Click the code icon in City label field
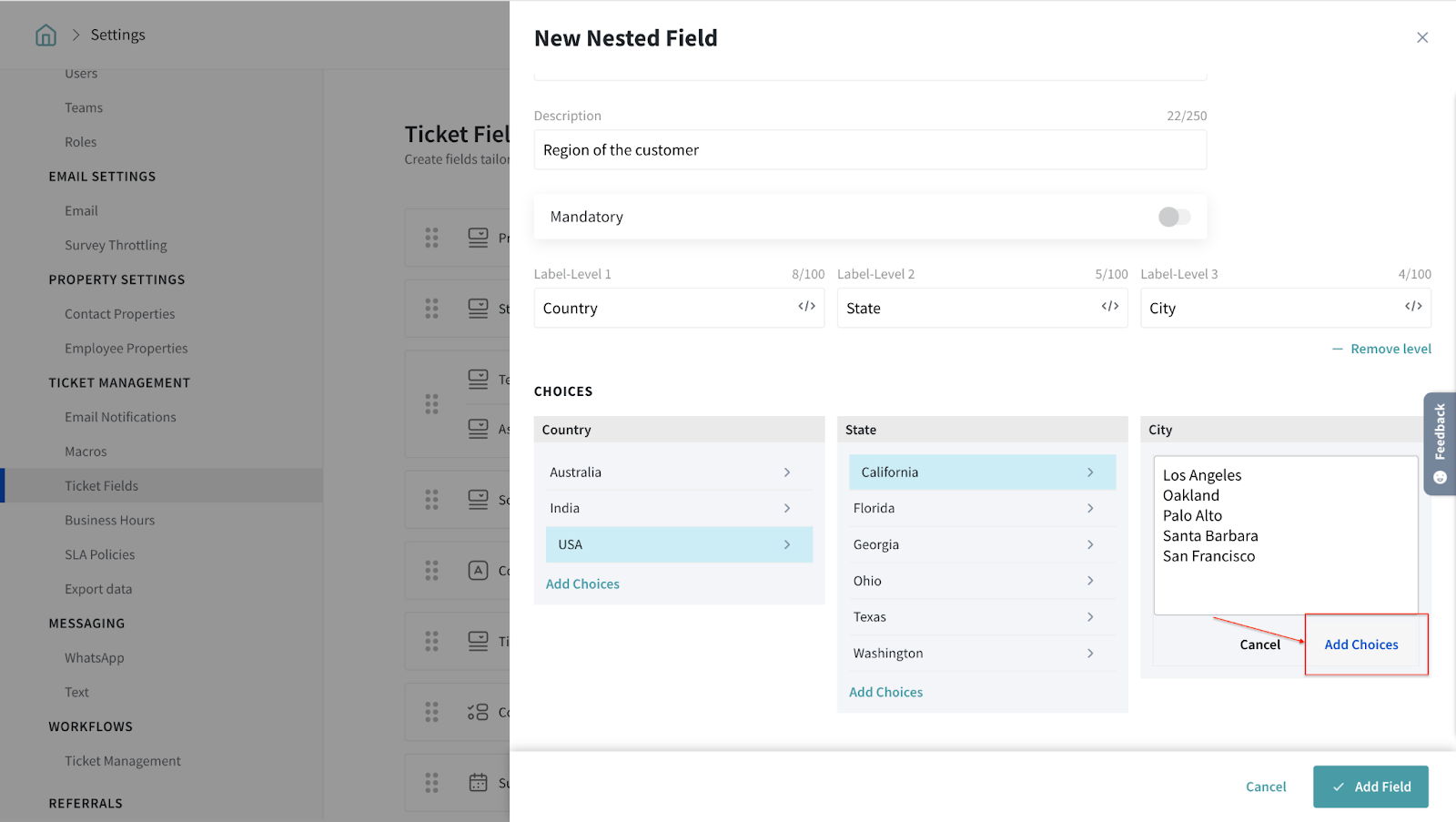 coord(1412,307)
